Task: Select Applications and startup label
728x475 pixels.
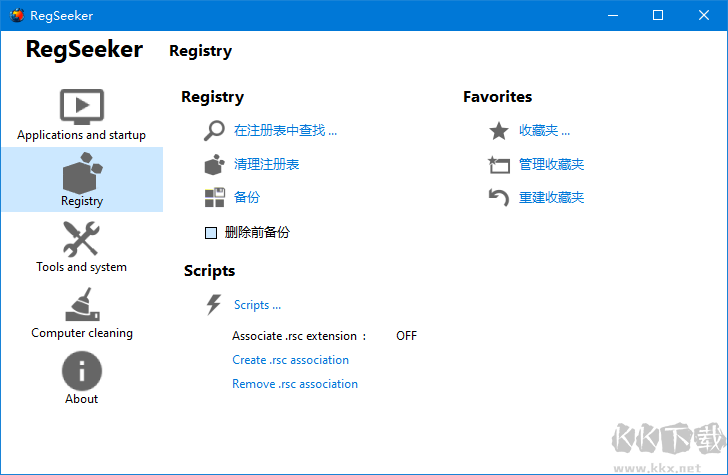Action: (x=82, y=135)
